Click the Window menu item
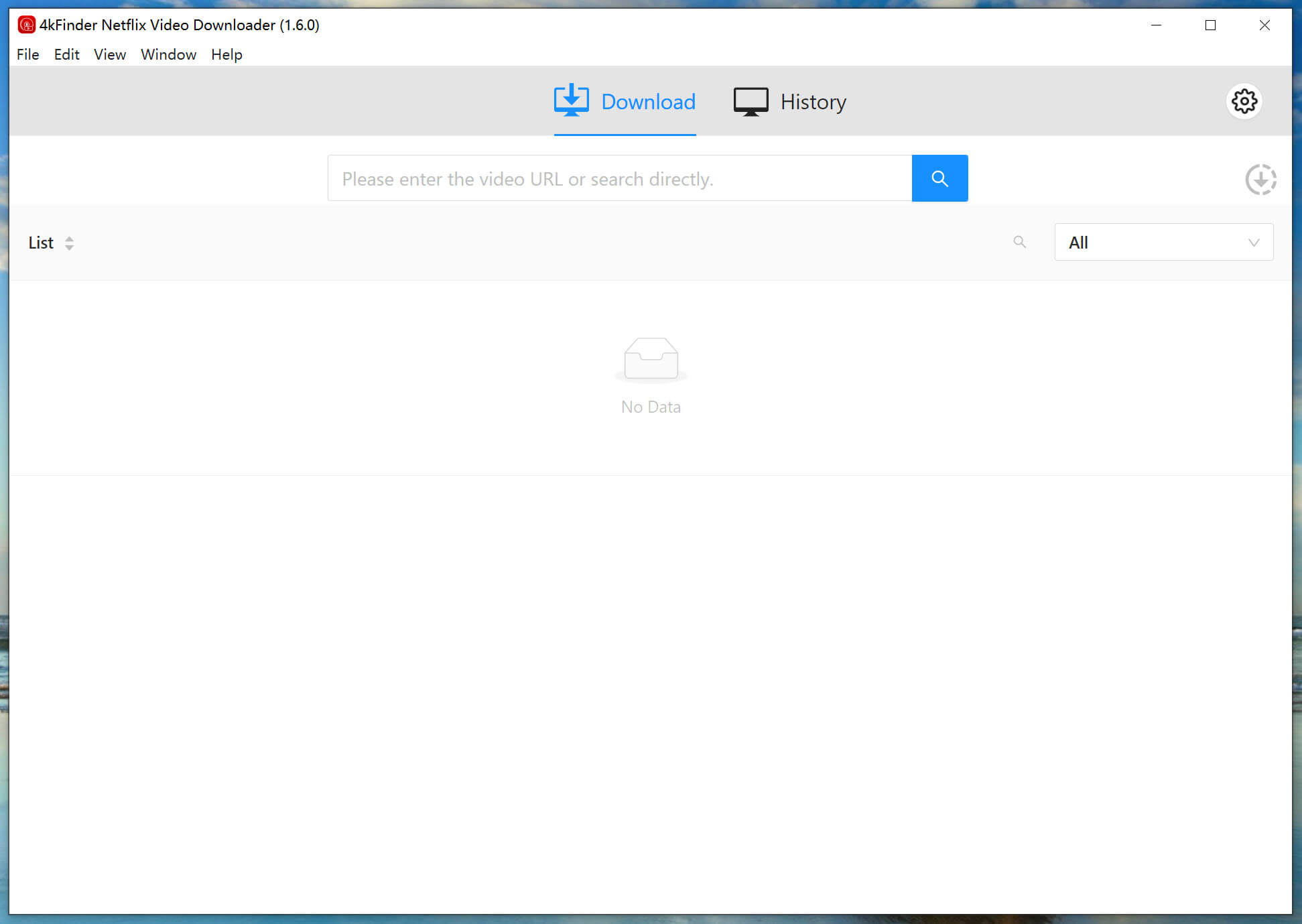The image size is (1302, 924). pos(168,54)
